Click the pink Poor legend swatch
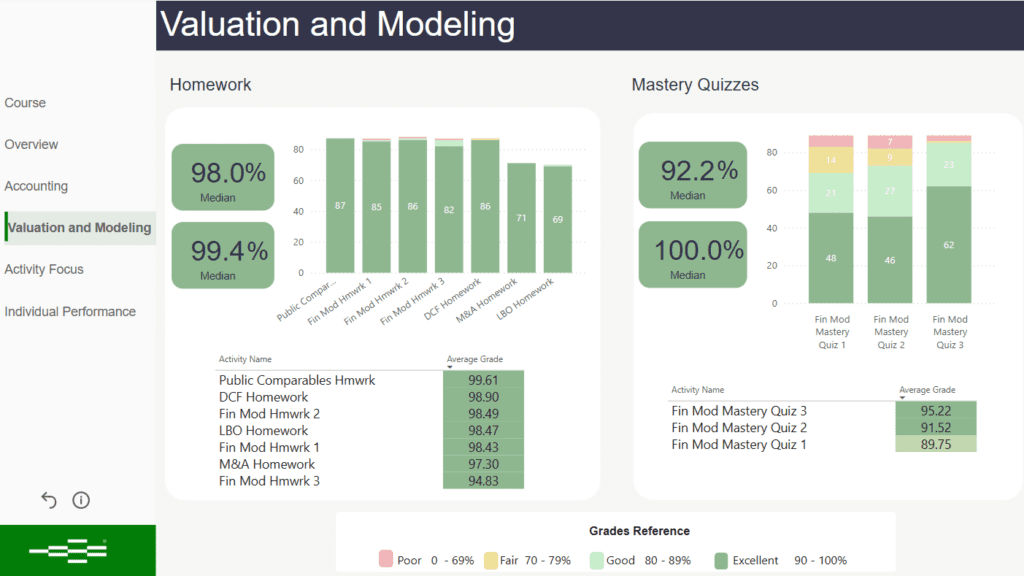Screen dimensions: 1024x576 386,560
